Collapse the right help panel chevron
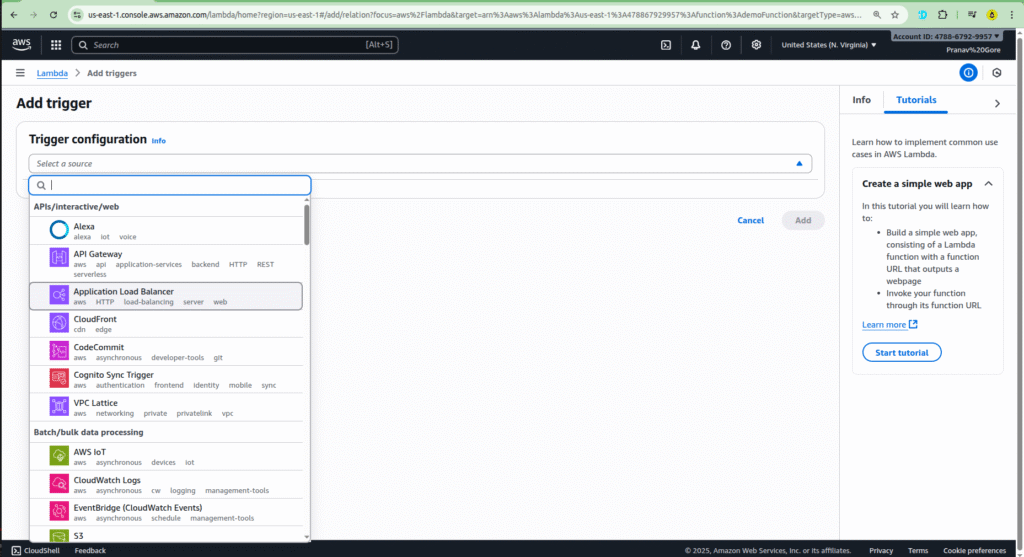 997,103
